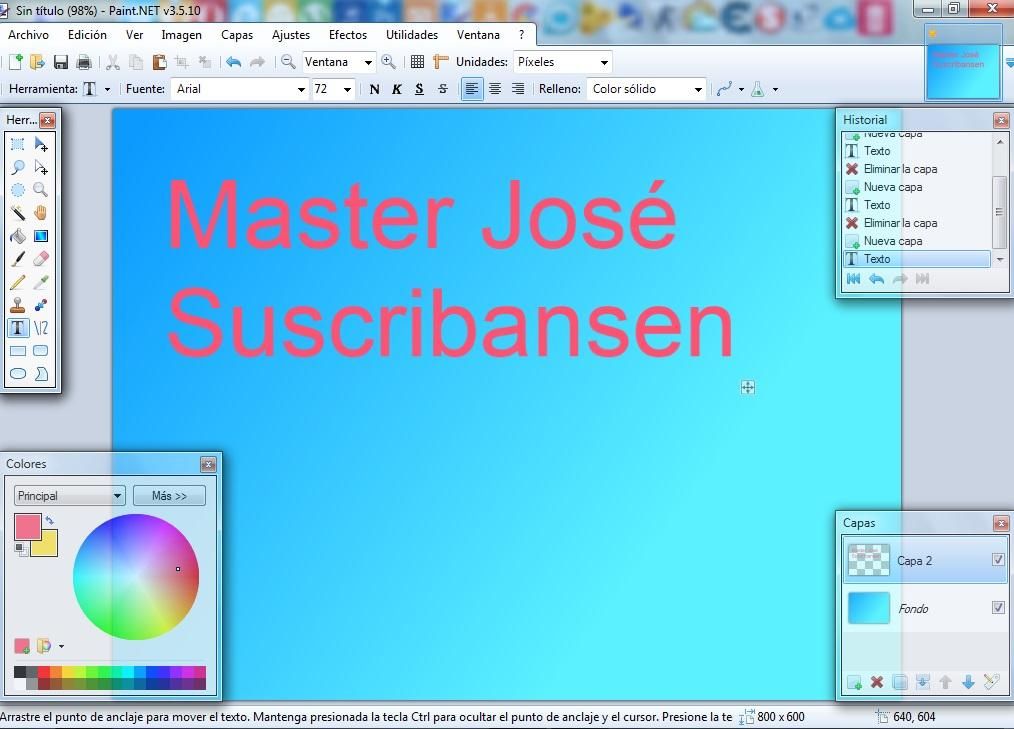Pick the Paint Bucket tool

click(18, 237)
